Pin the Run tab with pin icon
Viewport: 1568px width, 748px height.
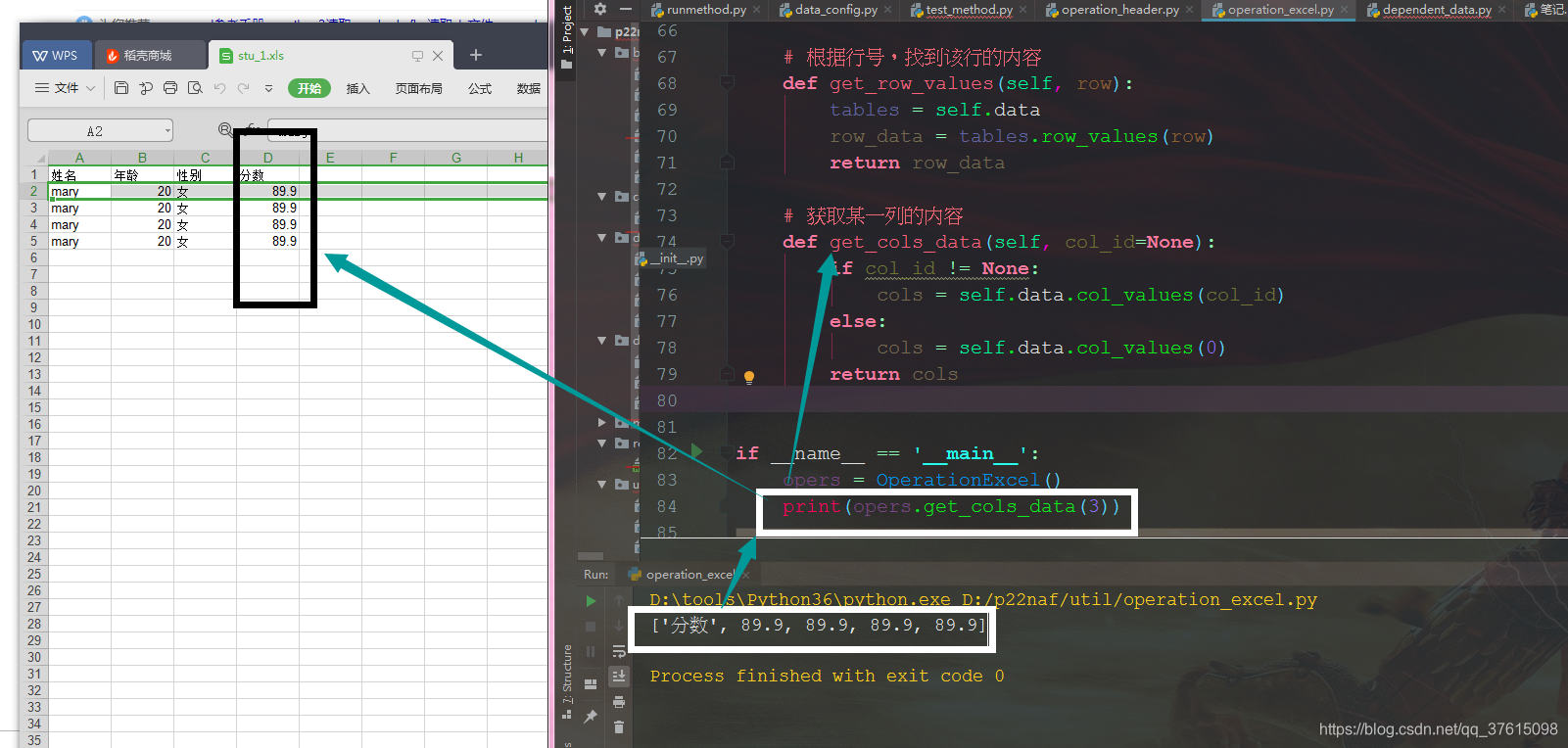(591, 717)
